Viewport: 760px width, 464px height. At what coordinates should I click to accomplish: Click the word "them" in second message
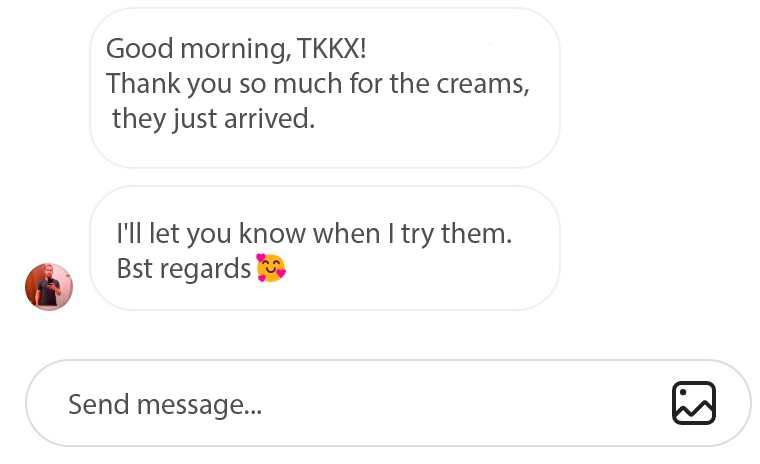tap(475, 233)
